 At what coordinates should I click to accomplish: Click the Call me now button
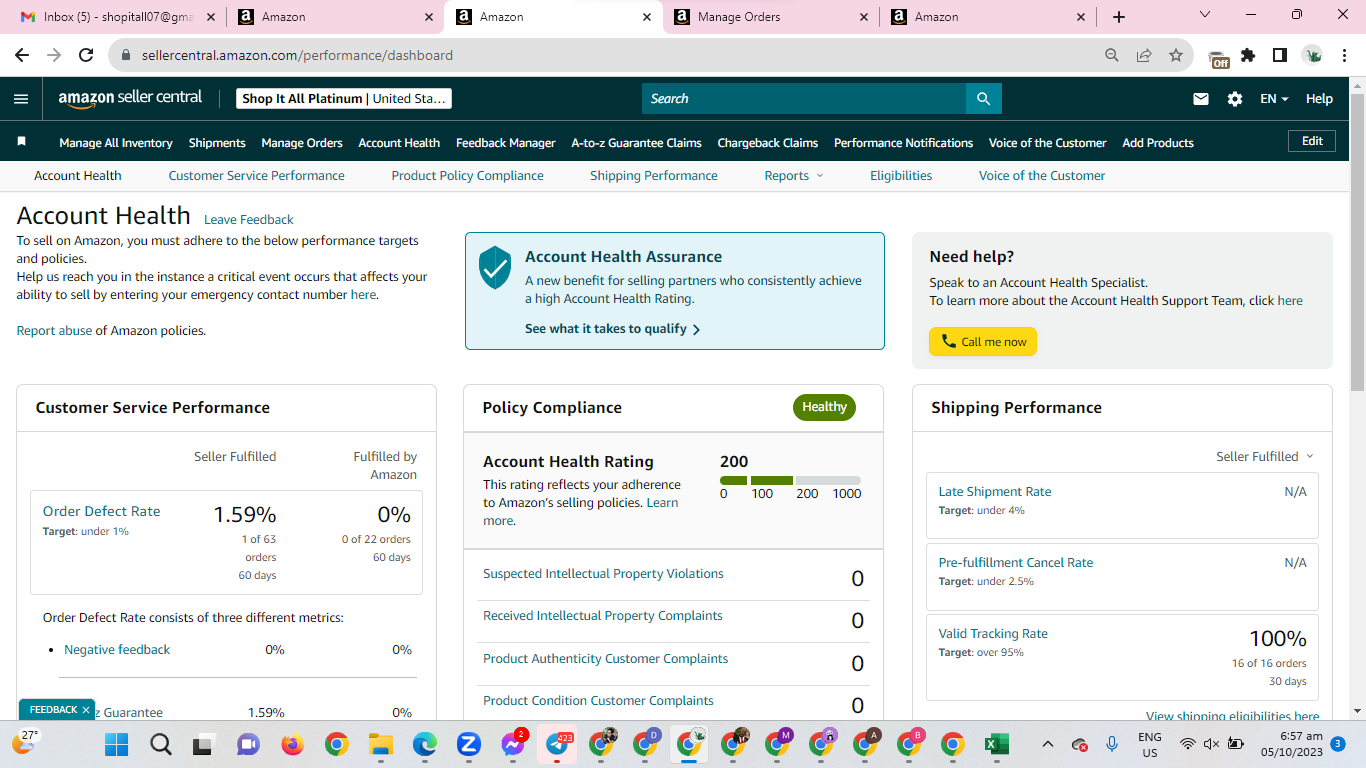pyautogui.click(x=983, y=342)
